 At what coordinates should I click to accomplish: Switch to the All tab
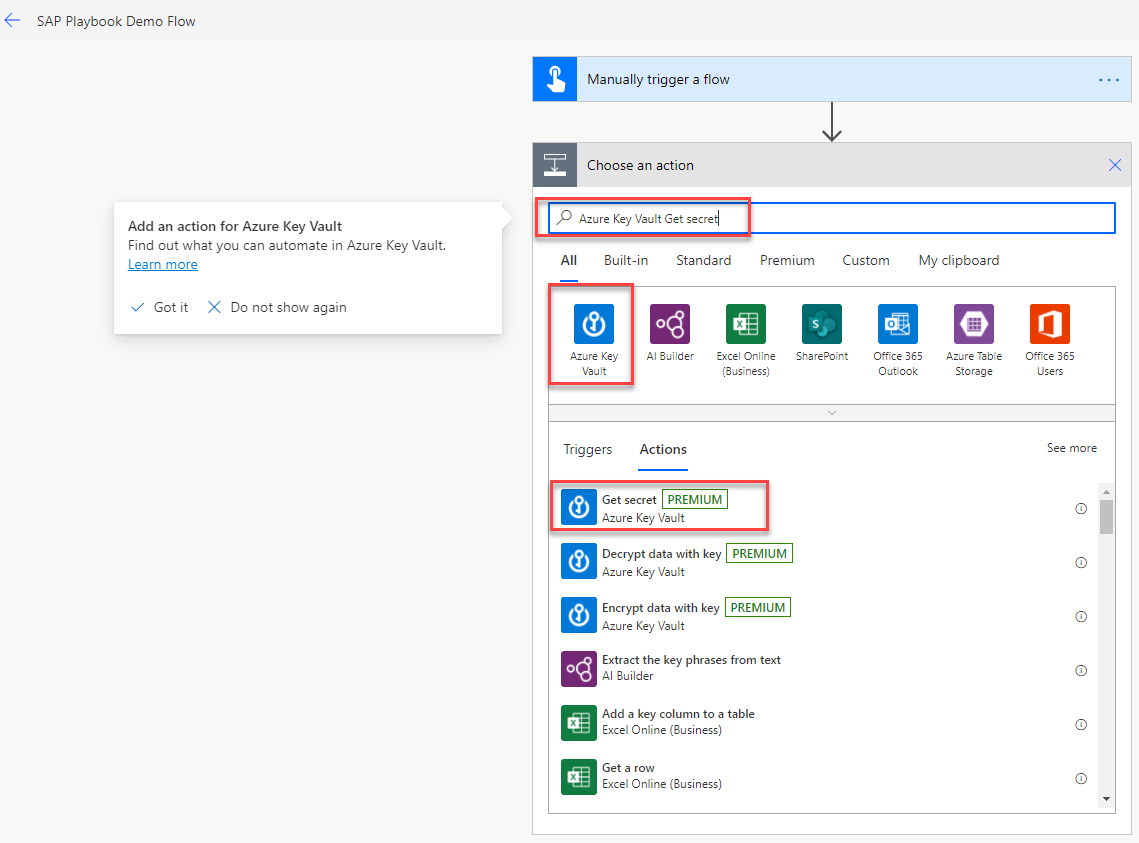(569, 260)
